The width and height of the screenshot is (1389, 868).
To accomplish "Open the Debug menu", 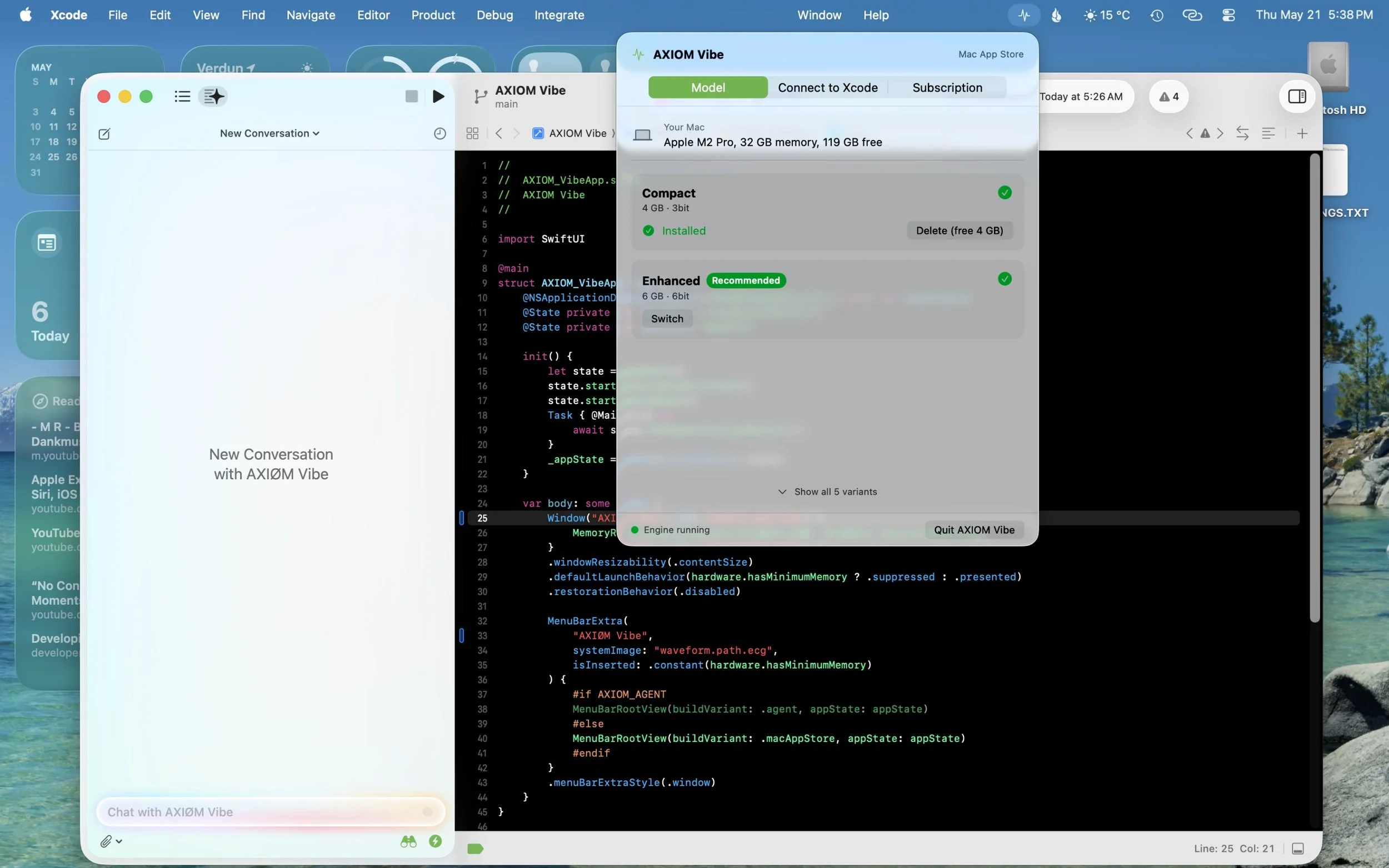I will pyautogui.click(x=494, y=15).
